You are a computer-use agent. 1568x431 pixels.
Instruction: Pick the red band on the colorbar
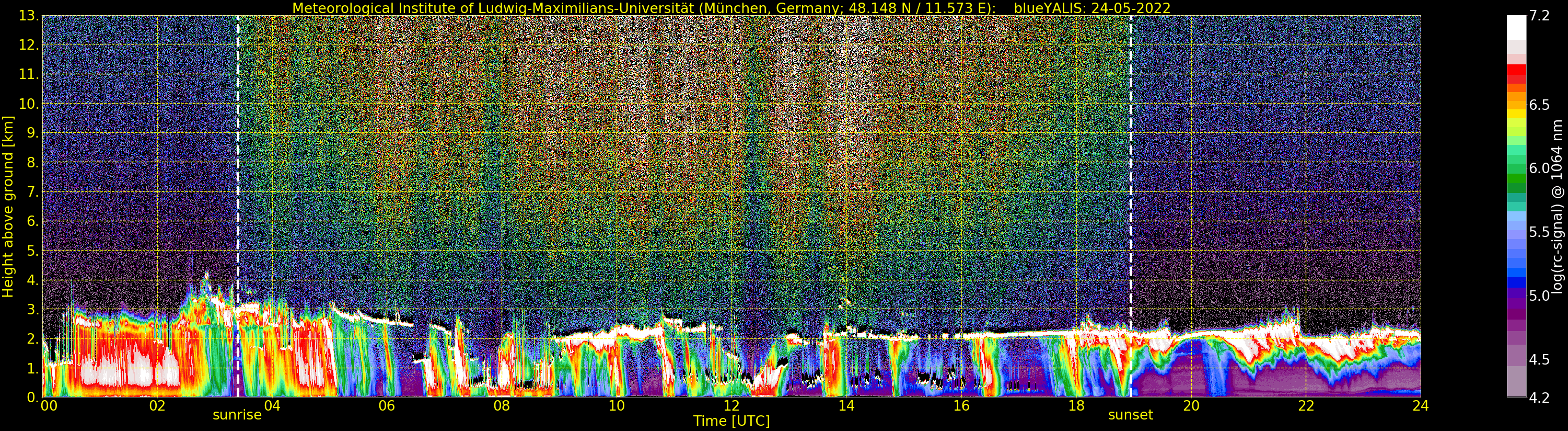coord(1516,73)
